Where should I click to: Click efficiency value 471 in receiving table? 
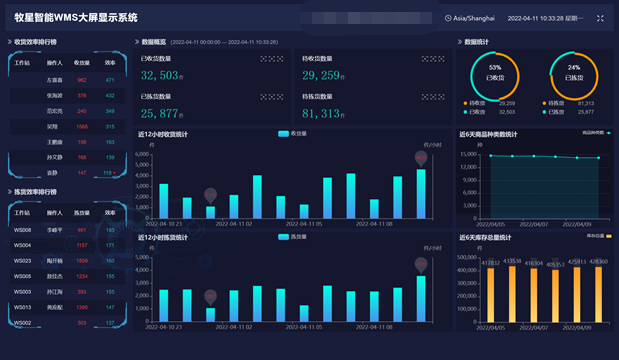[x=110, y=80]
